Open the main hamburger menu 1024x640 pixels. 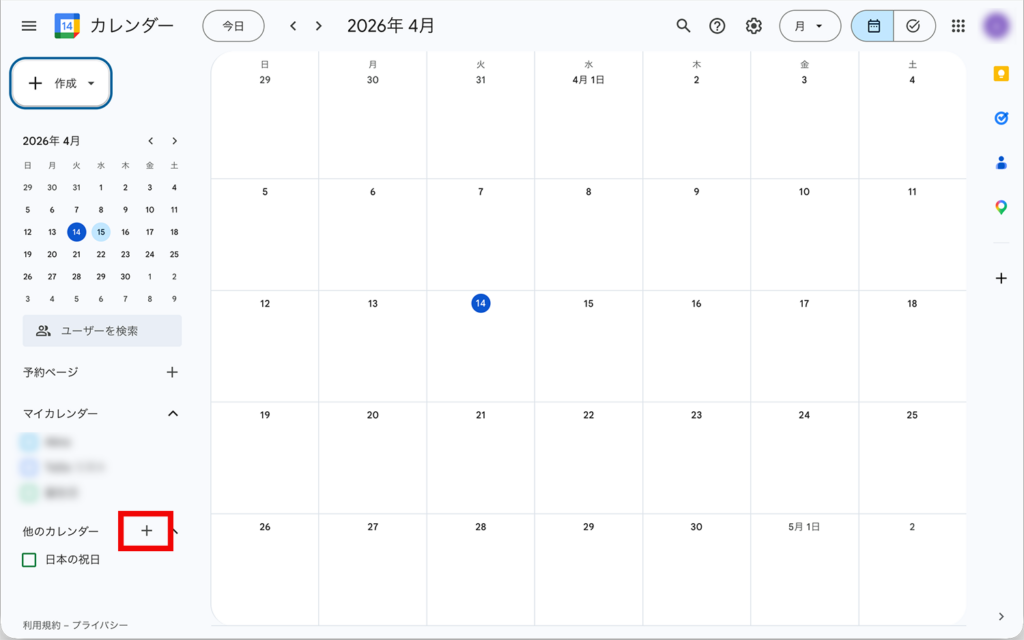(x=28, y=26)
